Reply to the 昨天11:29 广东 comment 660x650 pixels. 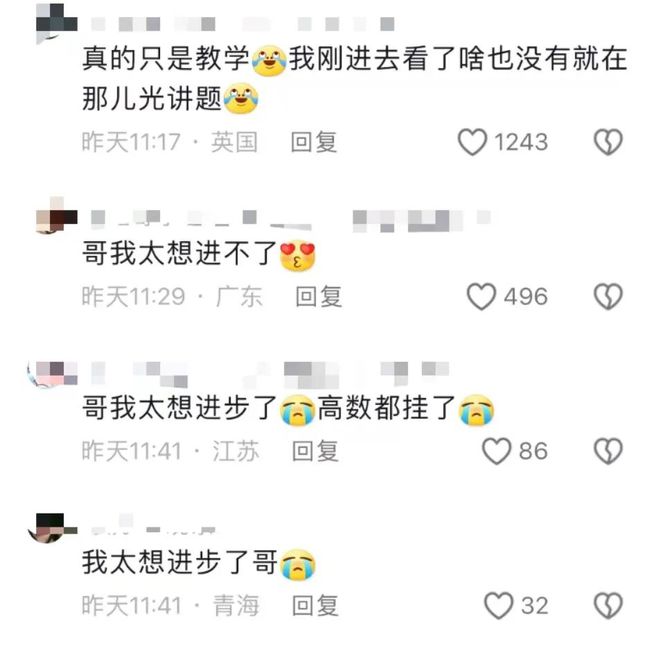319,296
